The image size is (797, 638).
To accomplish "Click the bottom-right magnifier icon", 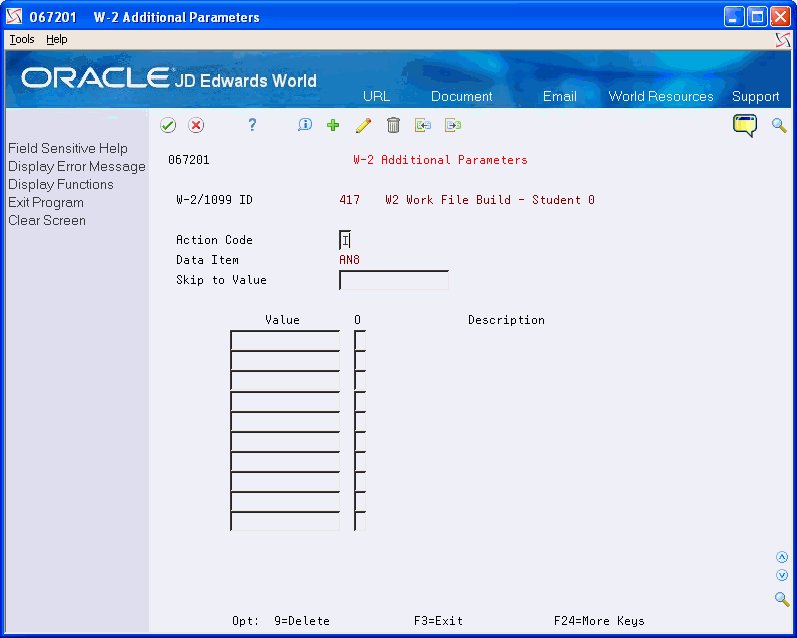I will (782, 598).
